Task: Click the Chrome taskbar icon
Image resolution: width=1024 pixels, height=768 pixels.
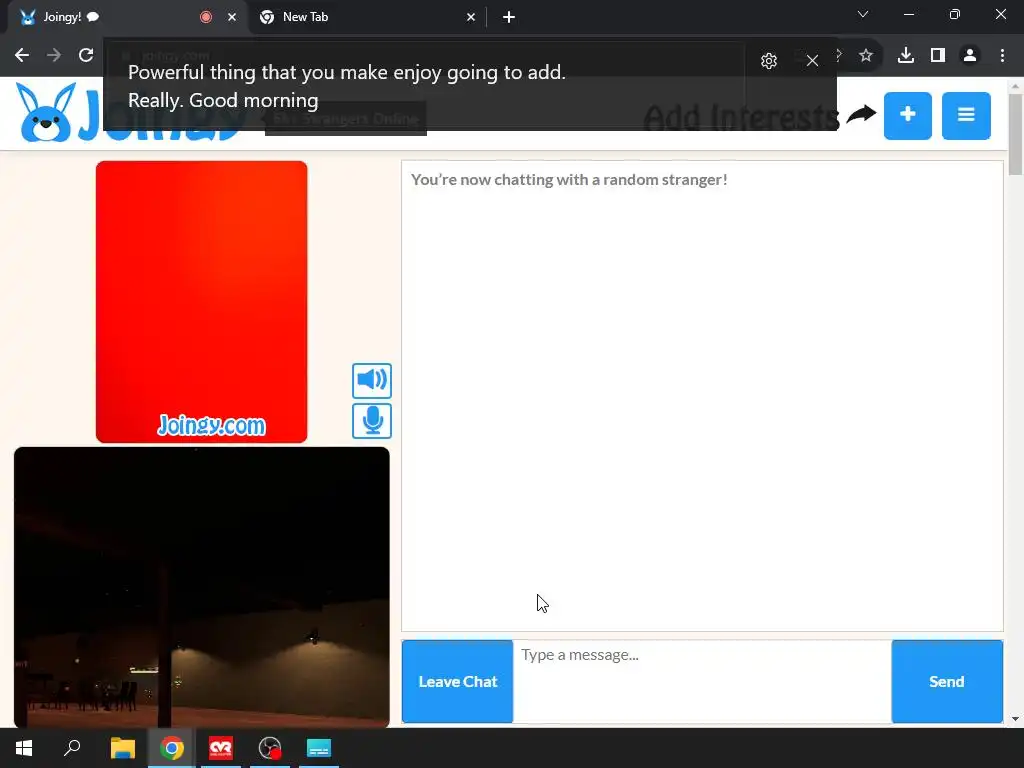Action: point(172,748)
